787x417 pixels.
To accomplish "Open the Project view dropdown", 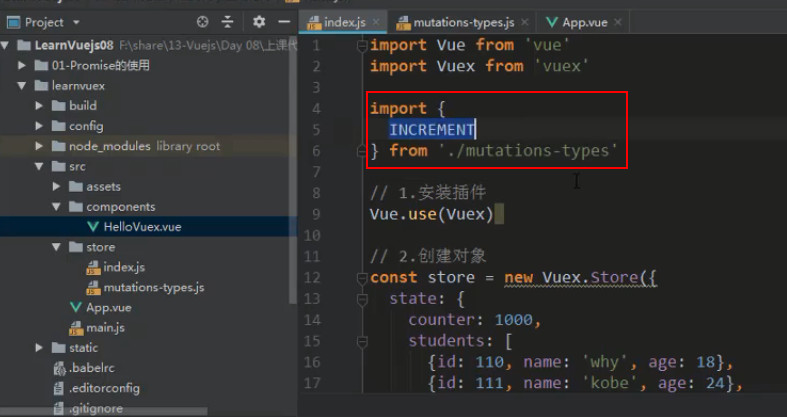I will pos(76,23).
